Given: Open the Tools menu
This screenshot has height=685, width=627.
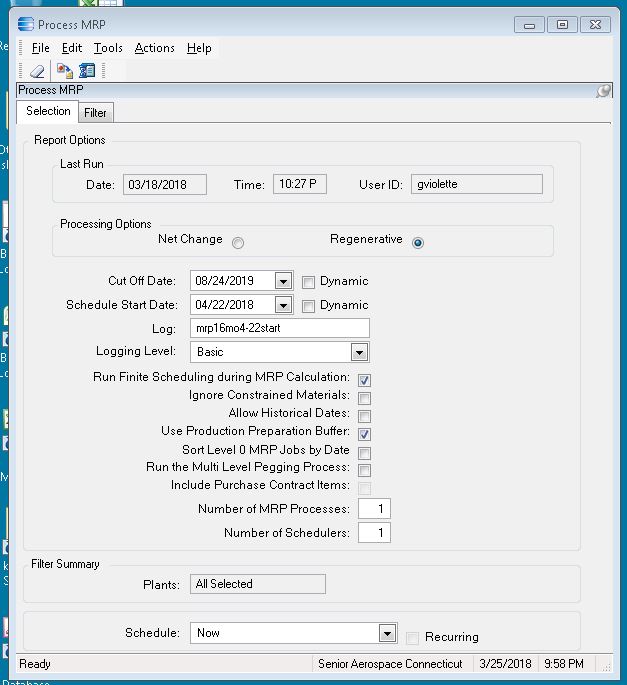Looking at the screenshot, I should coord(108,48).
